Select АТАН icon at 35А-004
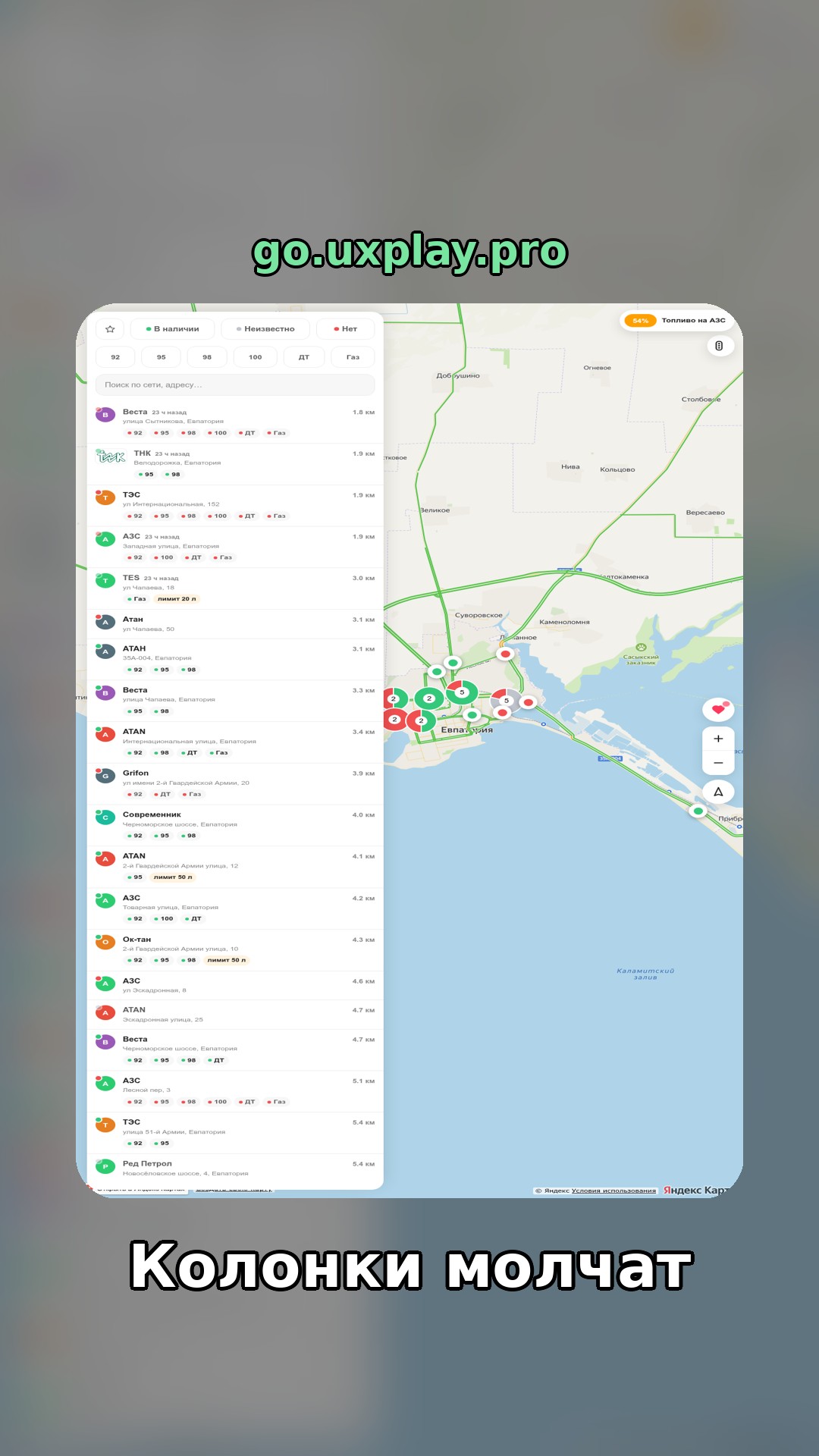The width and height of the screenshot is (819, 1456). tap(105, 651)
